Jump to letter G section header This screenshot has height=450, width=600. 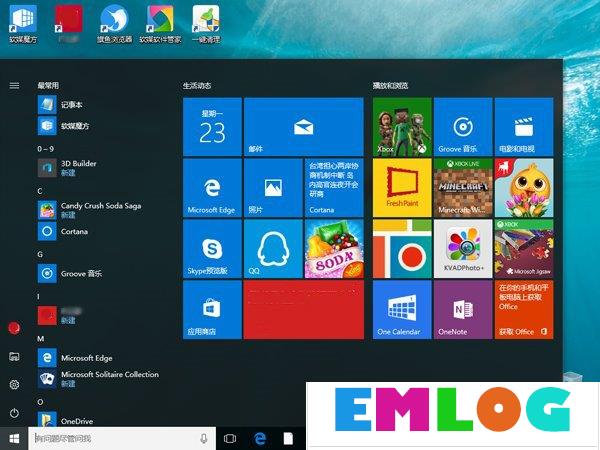(x=40, y=254)
